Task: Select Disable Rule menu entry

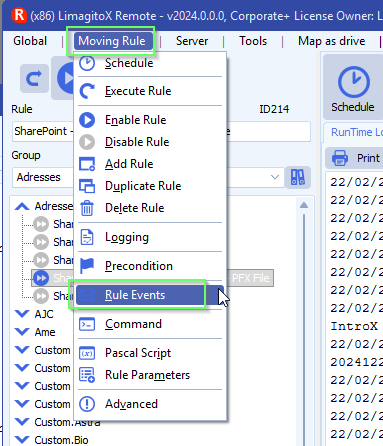Action: pos(150,142)
